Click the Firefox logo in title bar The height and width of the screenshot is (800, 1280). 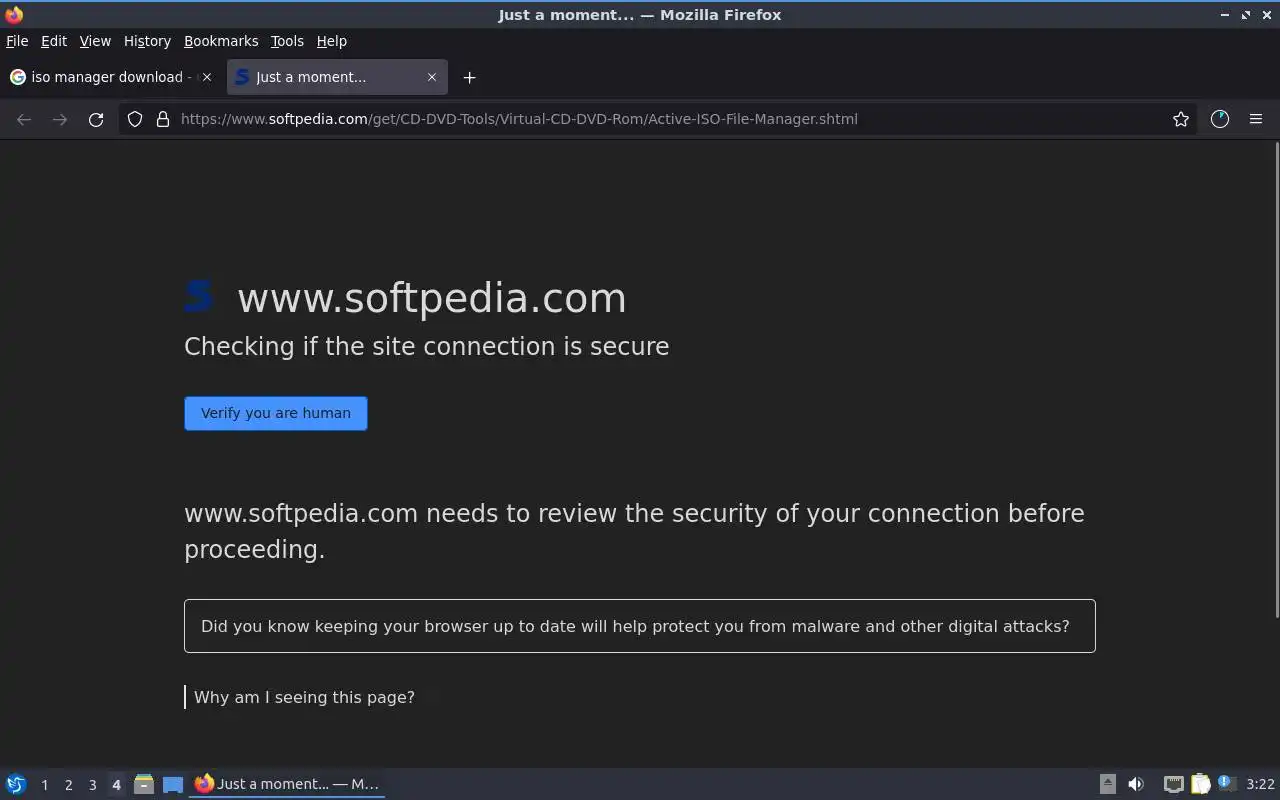(x=14, y=14)
